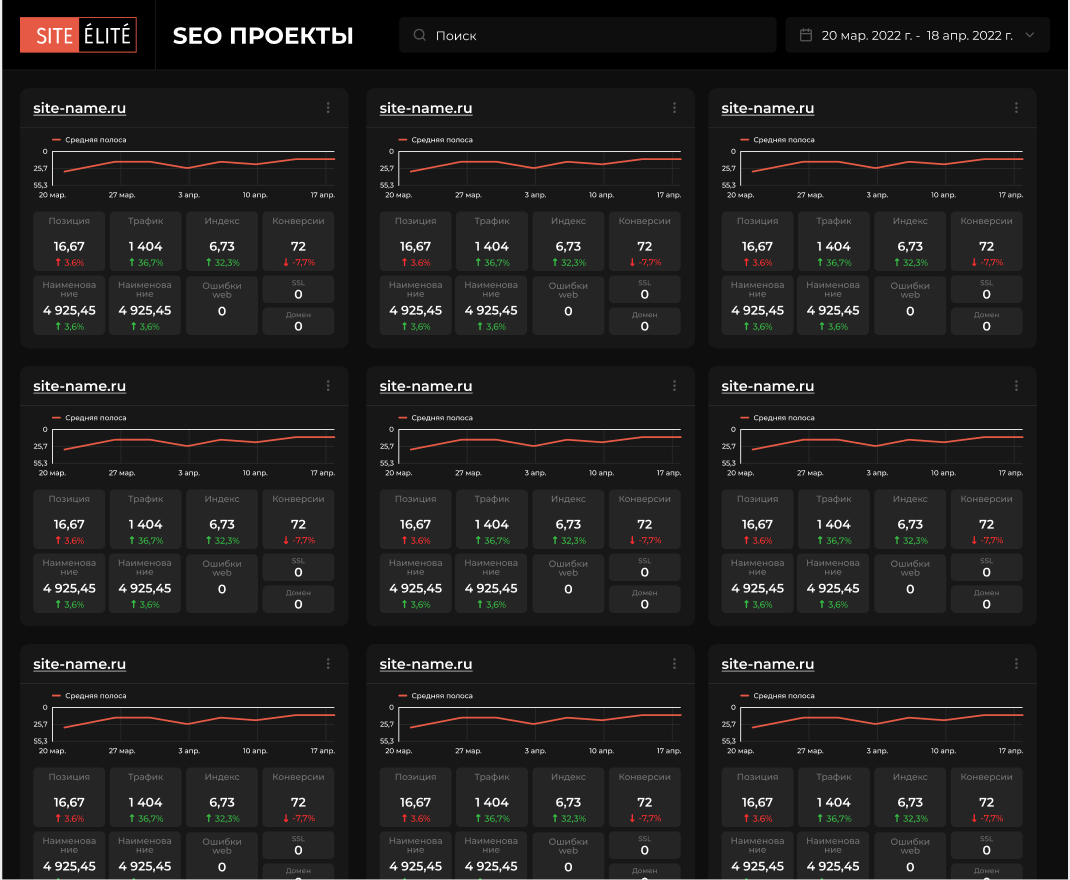
Task: Toggle the Средняя полоса legend in the top-right chart
Action: 777,140
